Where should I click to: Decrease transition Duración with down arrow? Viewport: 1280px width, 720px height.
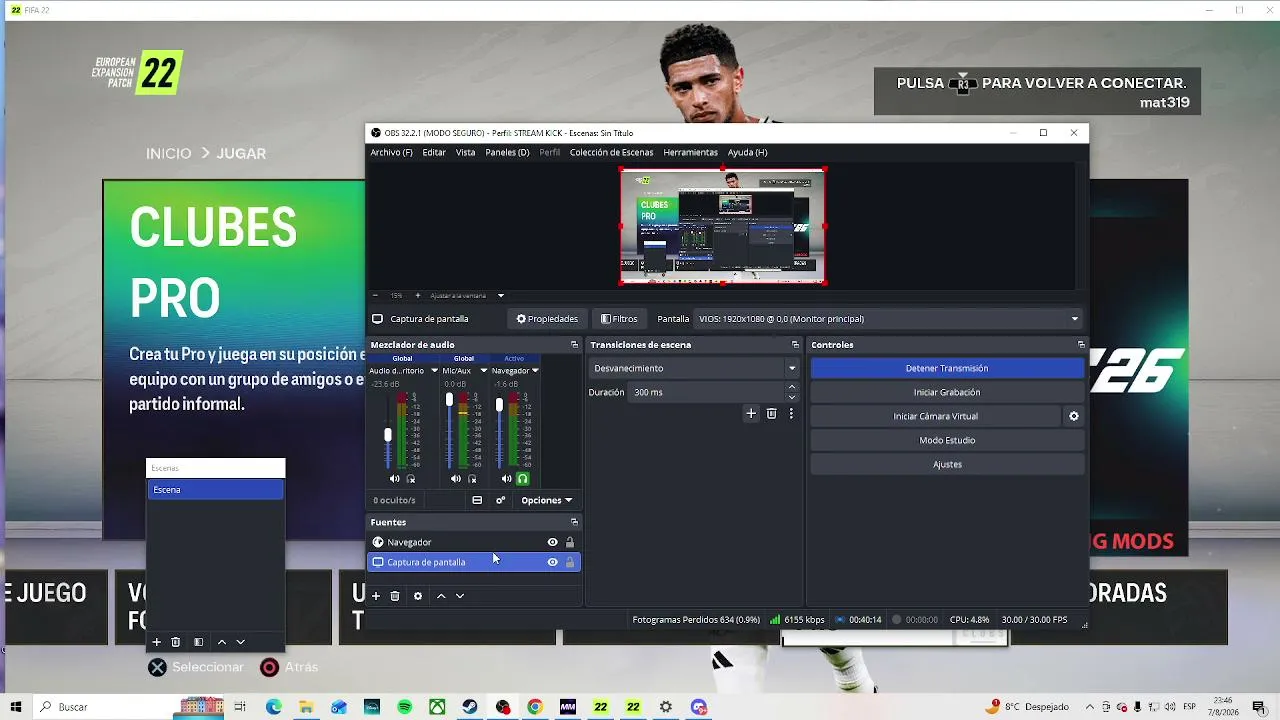792,397
